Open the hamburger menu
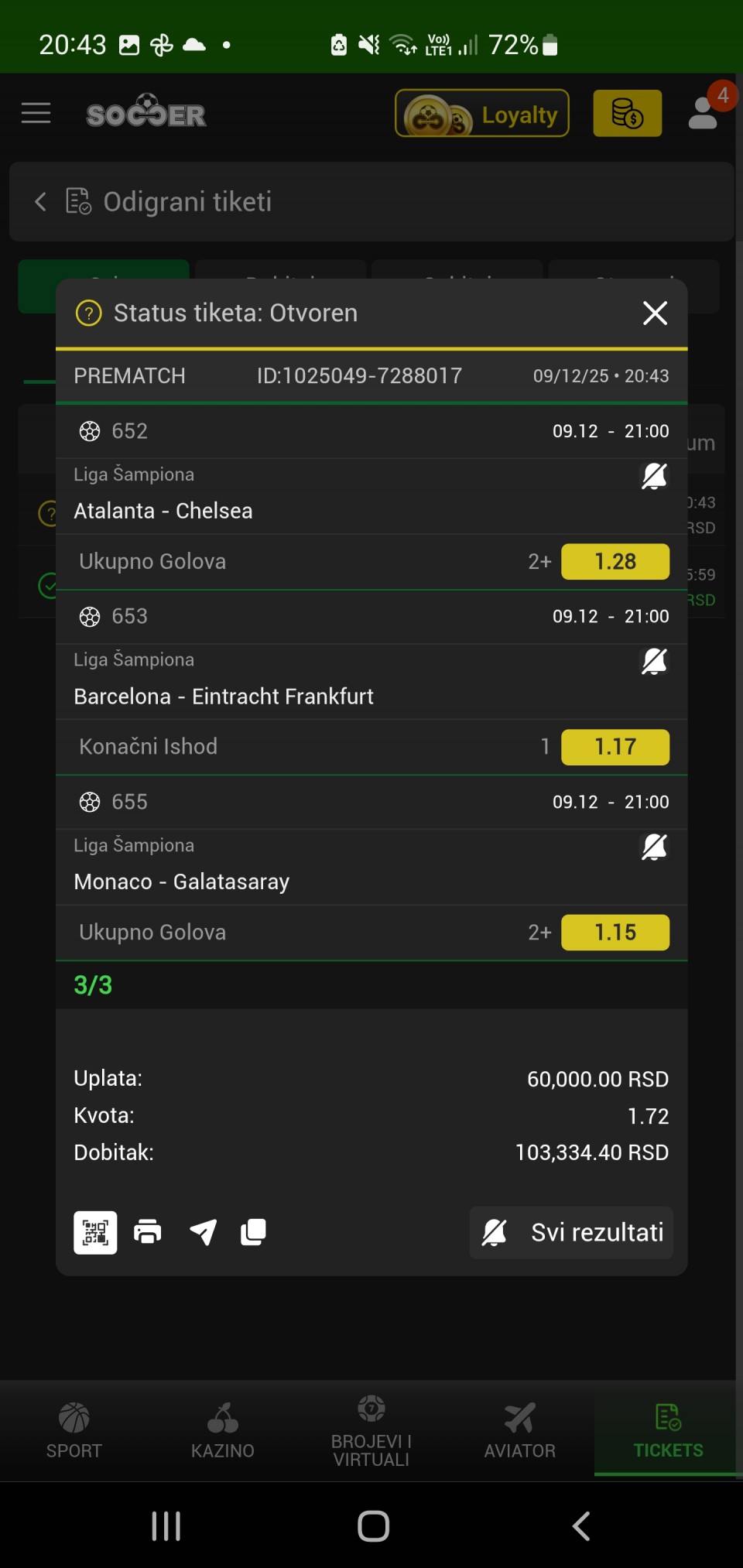 [36, 114]
